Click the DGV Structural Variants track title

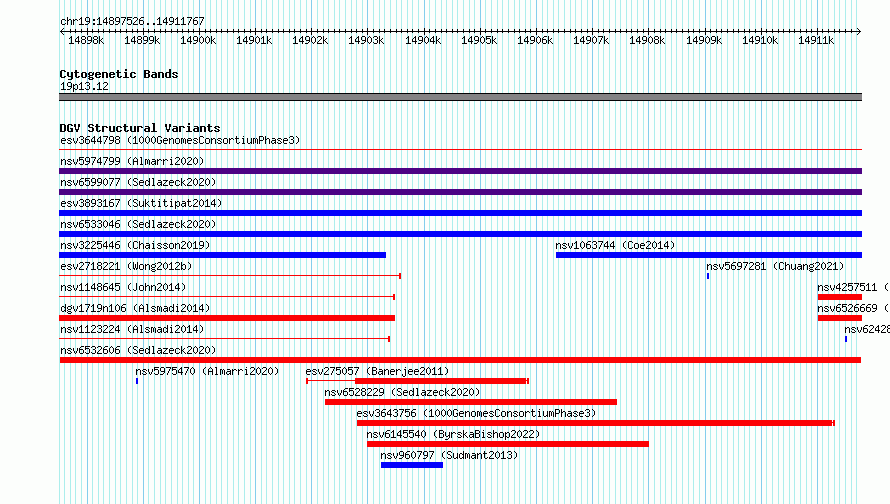[140, 128]
